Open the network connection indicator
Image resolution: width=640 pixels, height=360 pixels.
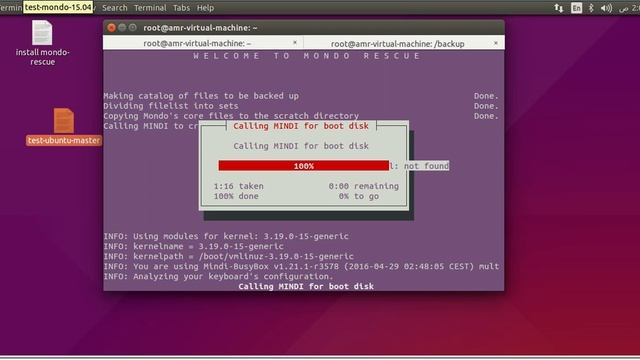pos(558,8)
